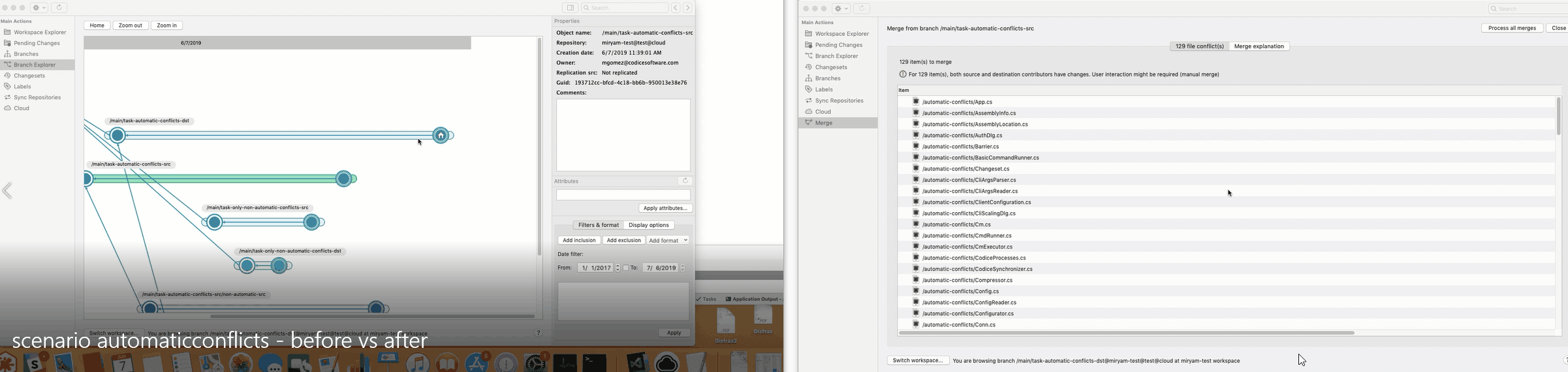This screenshot has height=372, width=1568.
Task: Open System Preferences from the Dock
Action: 536,362
